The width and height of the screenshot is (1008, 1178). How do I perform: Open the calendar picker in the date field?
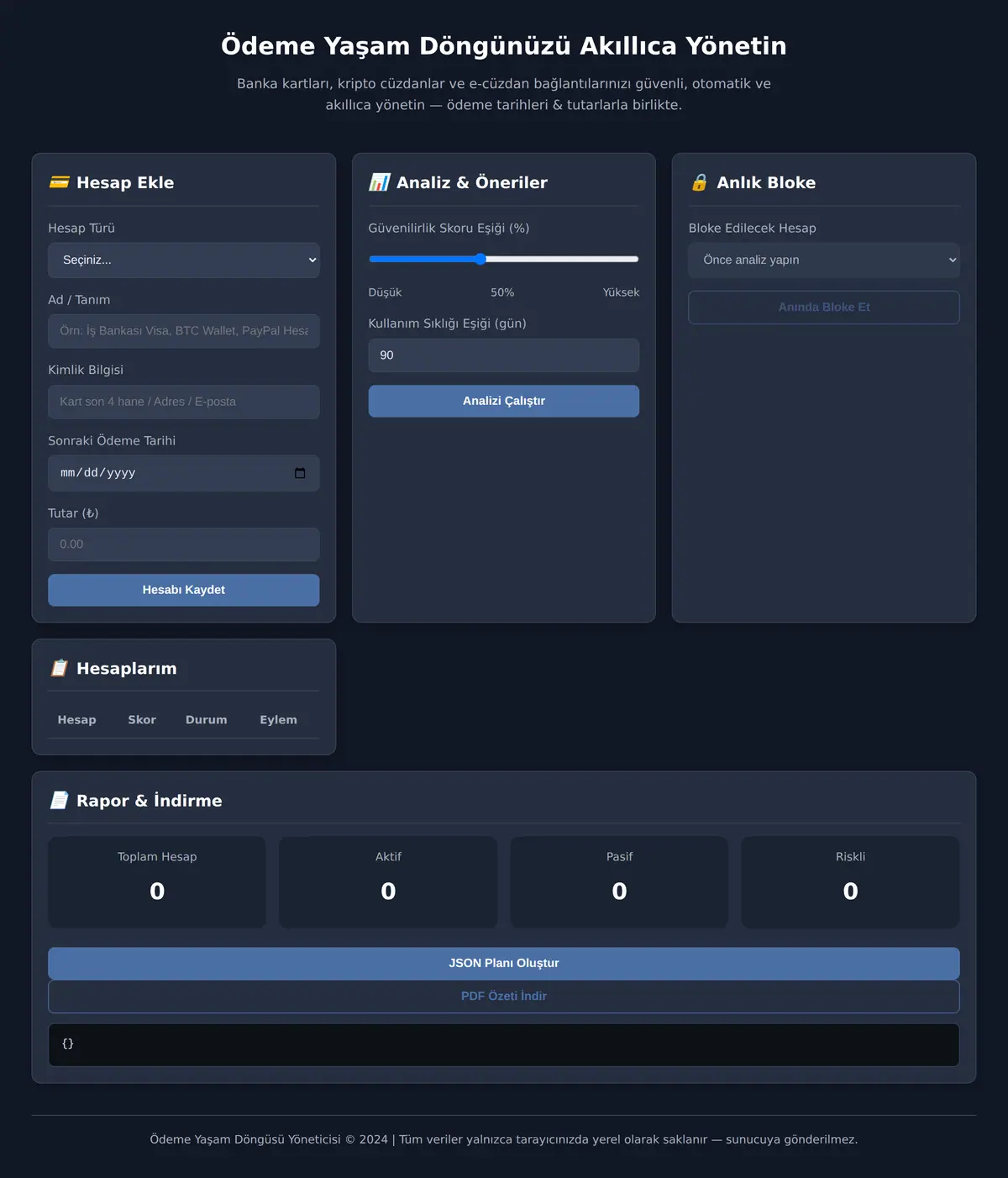pyautogui.click(x=300, y=473)
